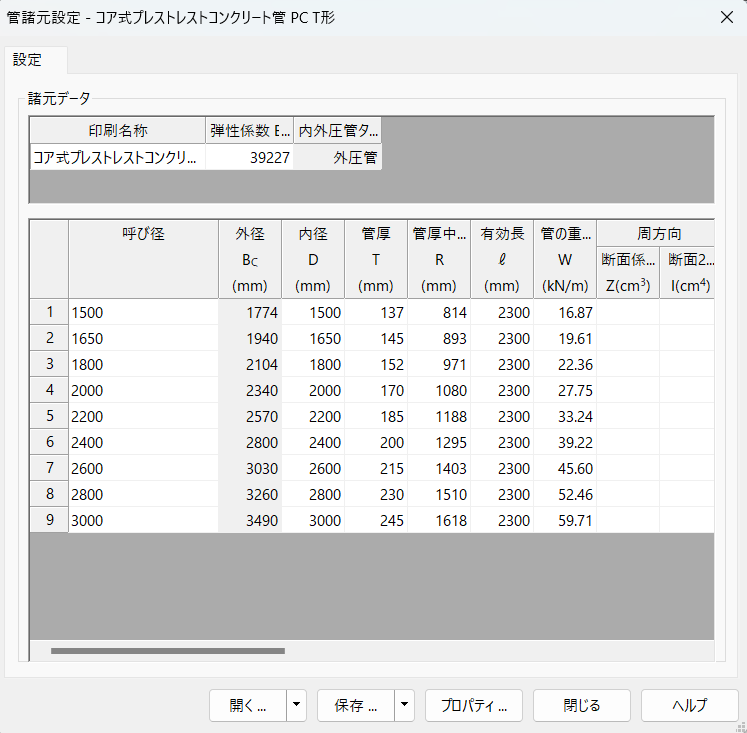This screenshot has height=733, width=747.
Task: Select the 設定 tab
Action: [x=28, y=60]
